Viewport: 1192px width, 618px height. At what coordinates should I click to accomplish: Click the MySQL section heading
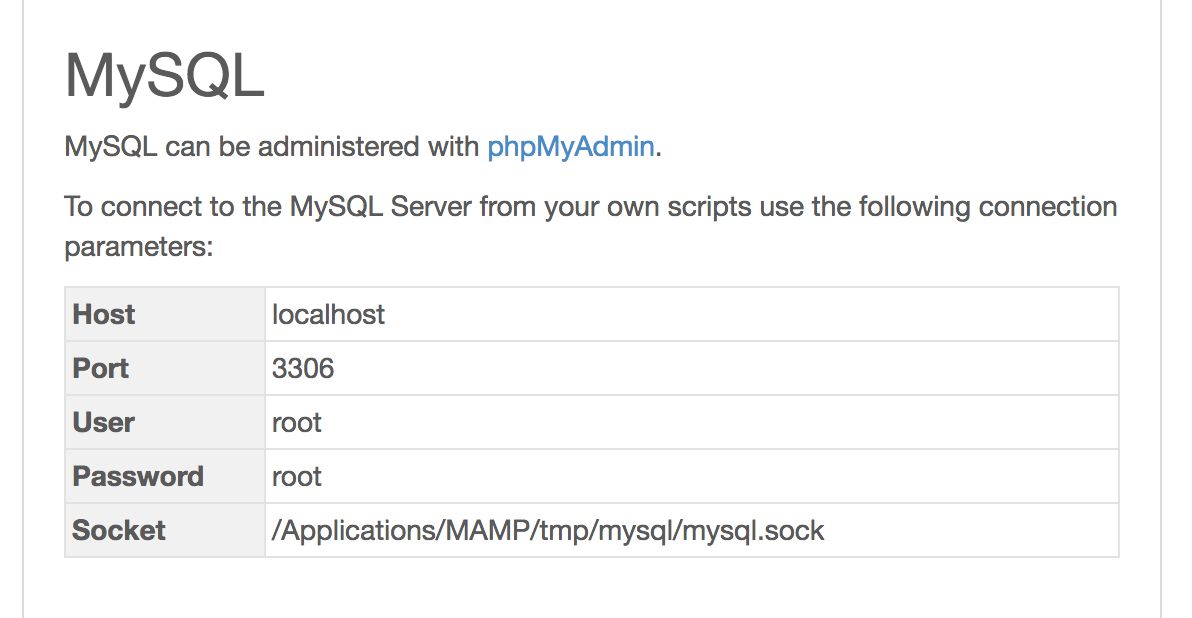[164, 75]
